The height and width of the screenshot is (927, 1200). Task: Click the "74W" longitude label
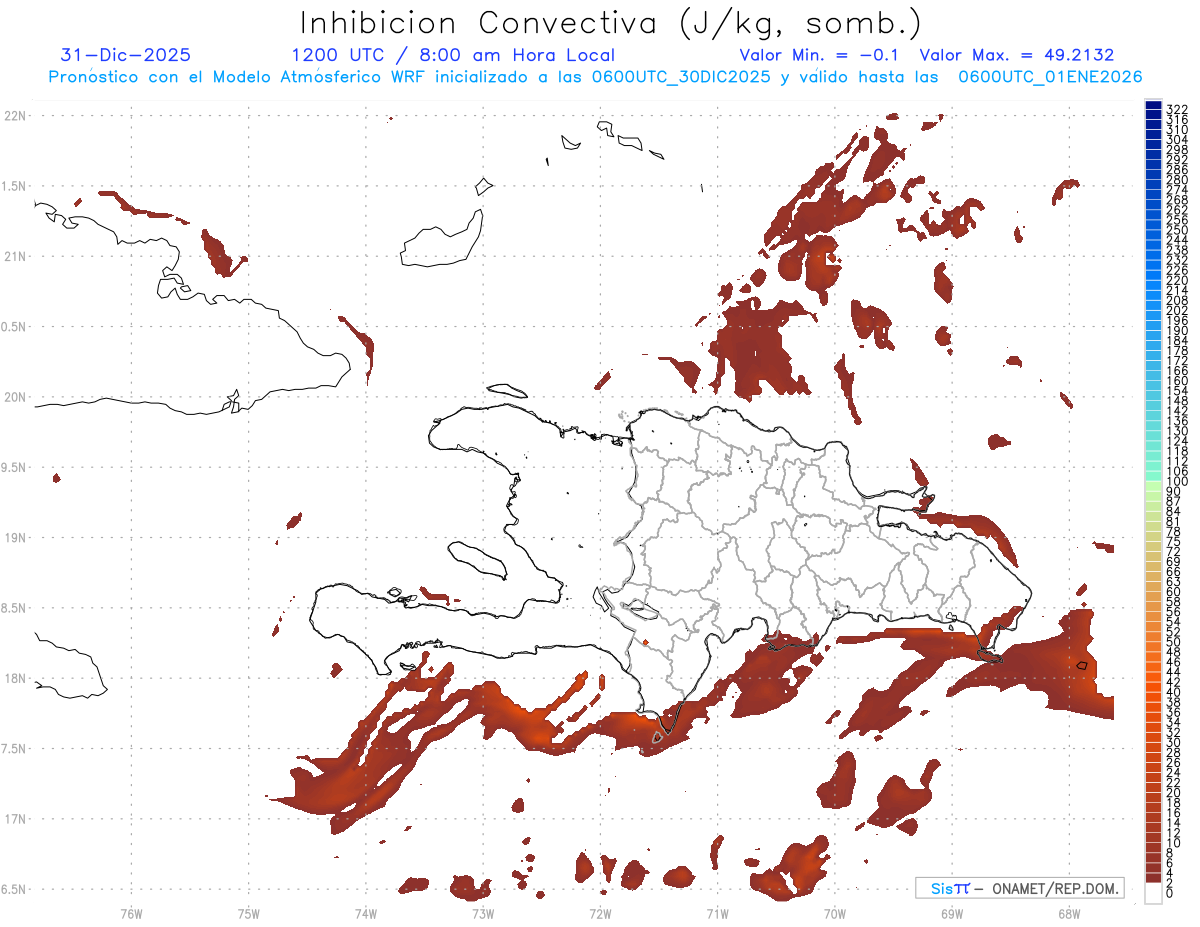365,912
